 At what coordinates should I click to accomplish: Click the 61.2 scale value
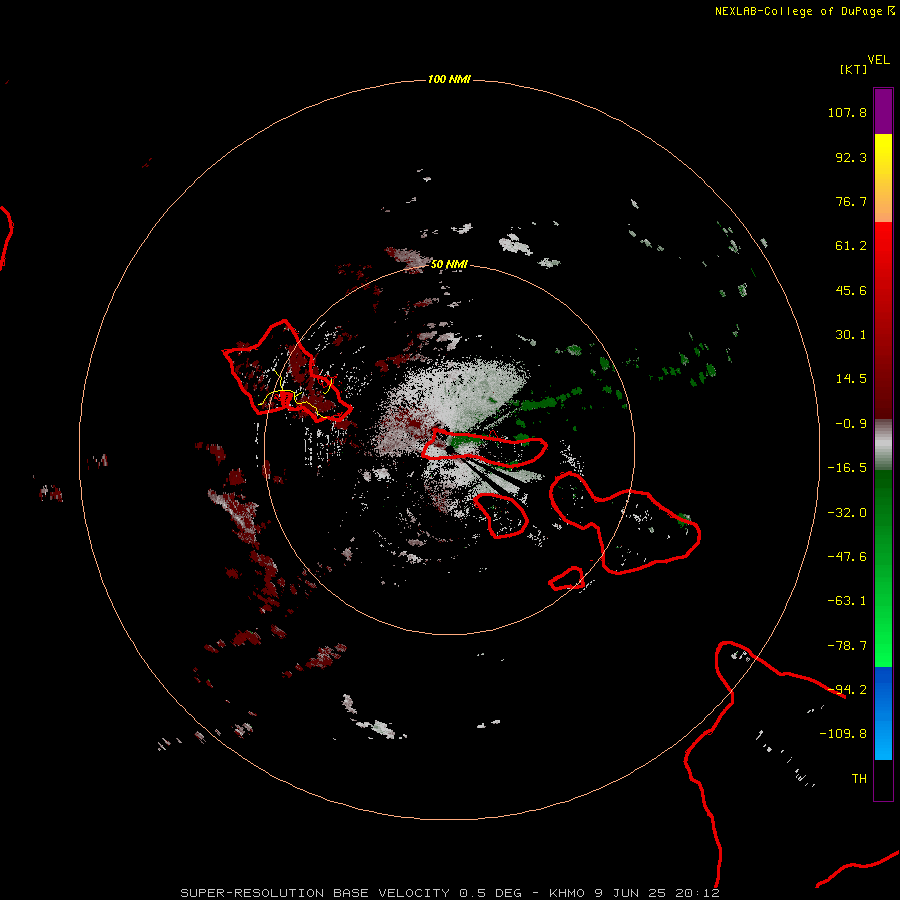851,246
